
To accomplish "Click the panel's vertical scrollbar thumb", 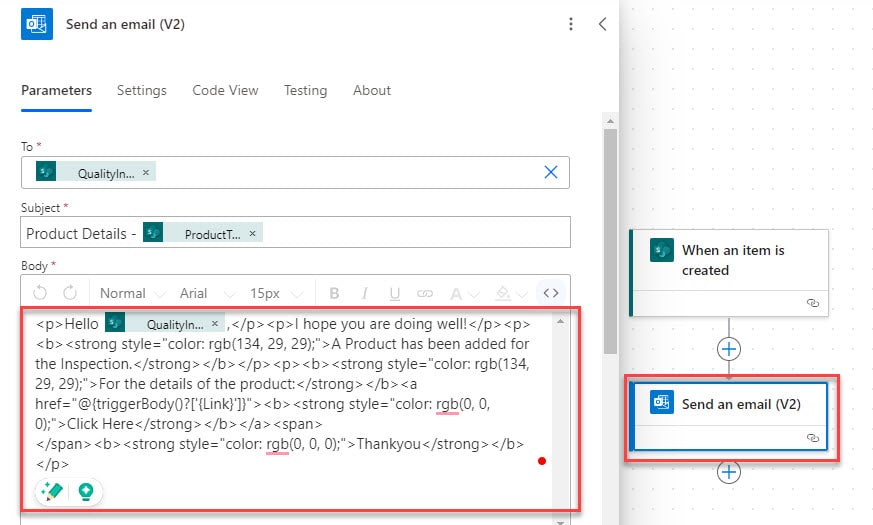I will coord(610,241).
